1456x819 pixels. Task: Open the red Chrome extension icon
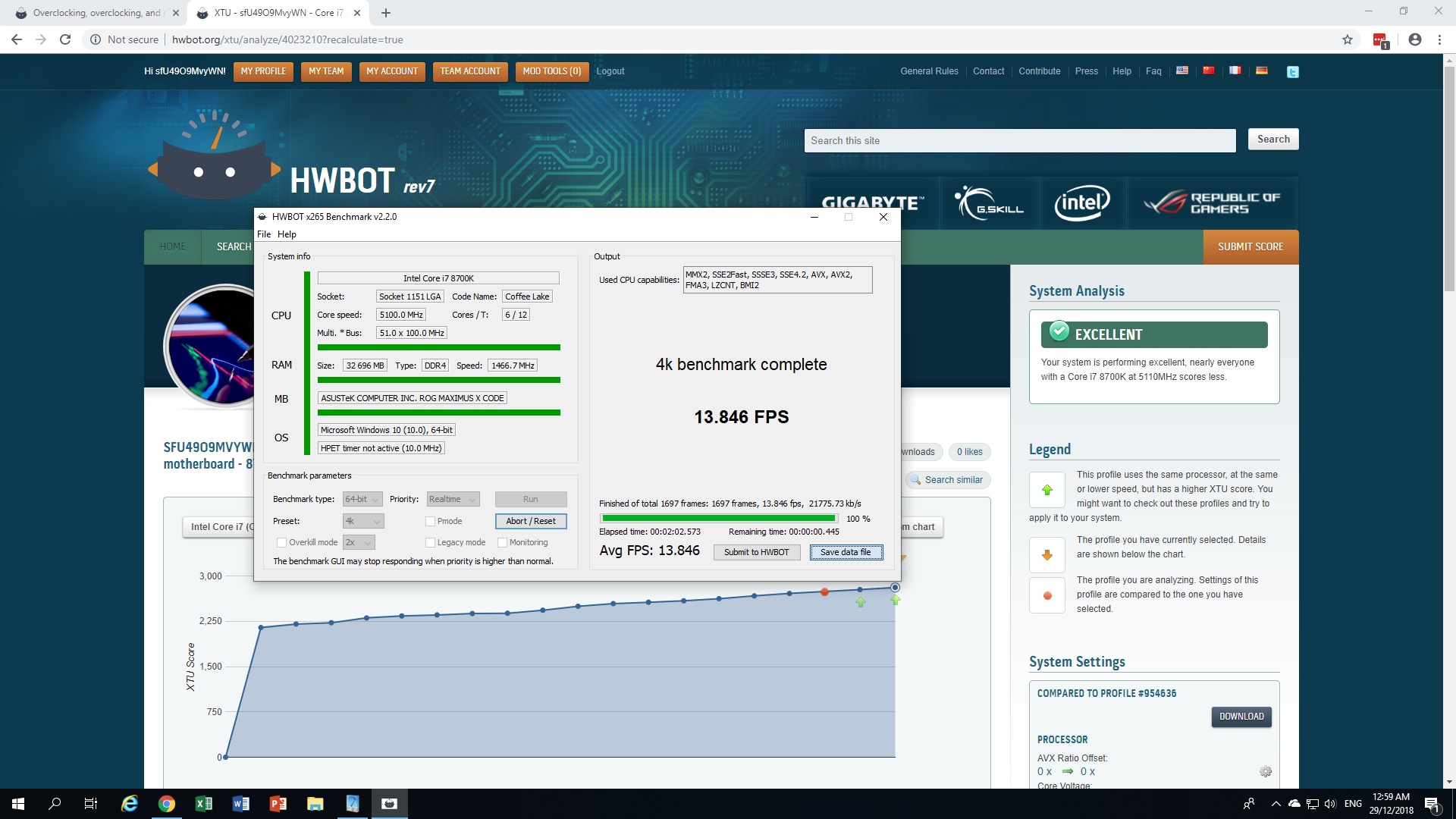(1380, 40)
